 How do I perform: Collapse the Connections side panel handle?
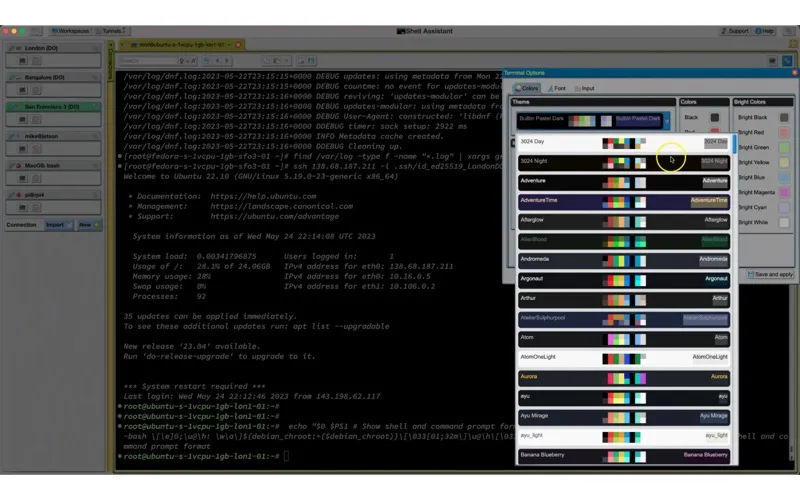click(x=110, y=61)
